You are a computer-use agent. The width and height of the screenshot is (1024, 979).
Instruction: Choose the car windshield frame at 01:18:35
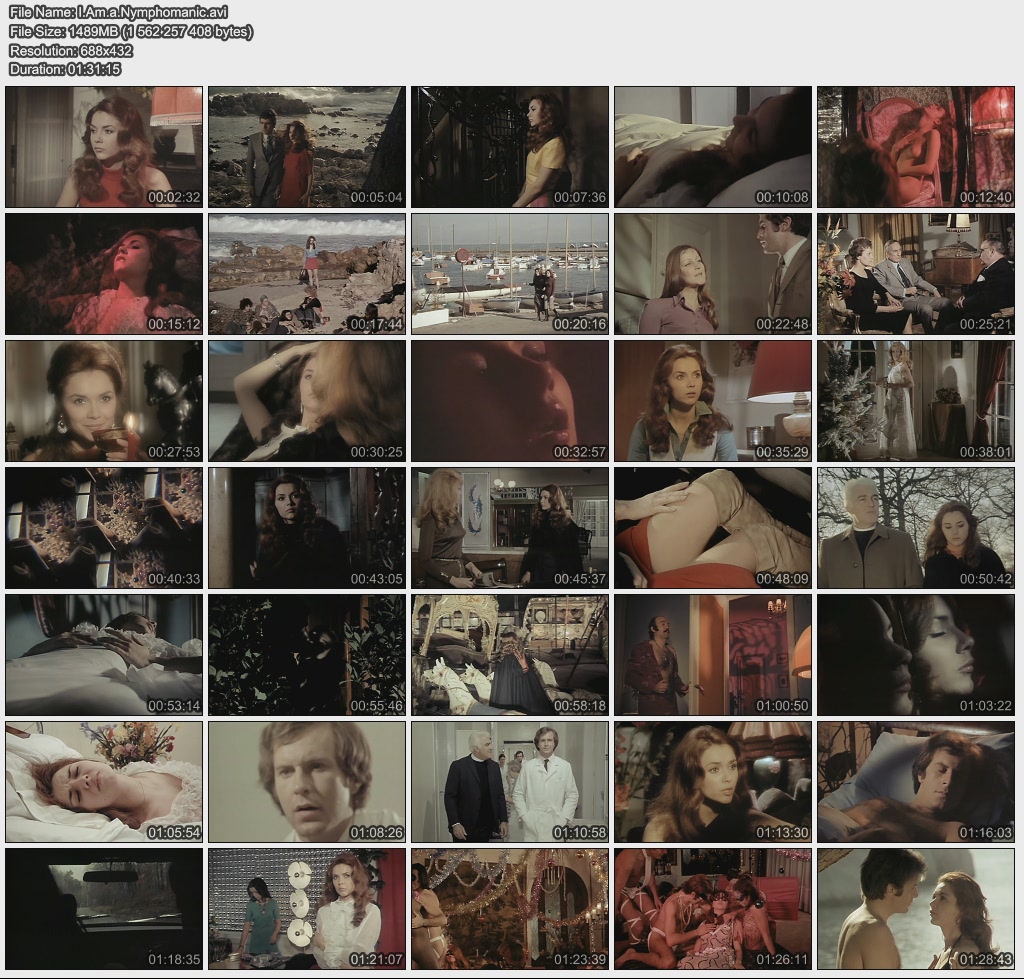(104, 908)
